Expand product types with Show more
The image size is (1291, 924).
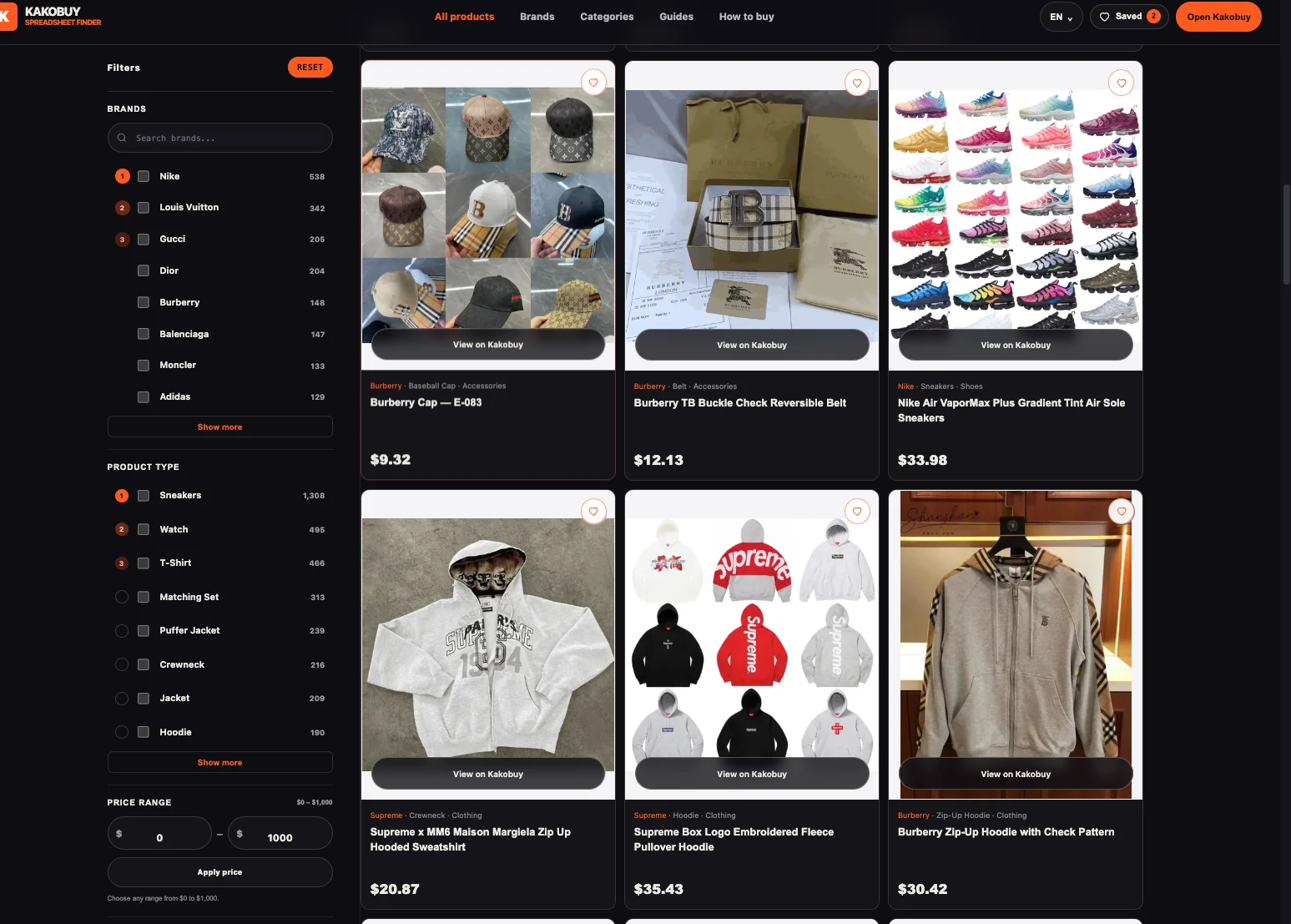[x=220, y=762]
